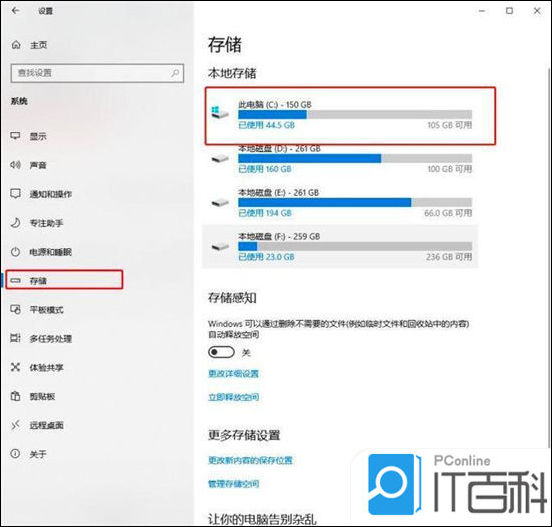Open 本地磁盘 (F:) storage details
Screen dimensions: 552x527
pos(340,246)
